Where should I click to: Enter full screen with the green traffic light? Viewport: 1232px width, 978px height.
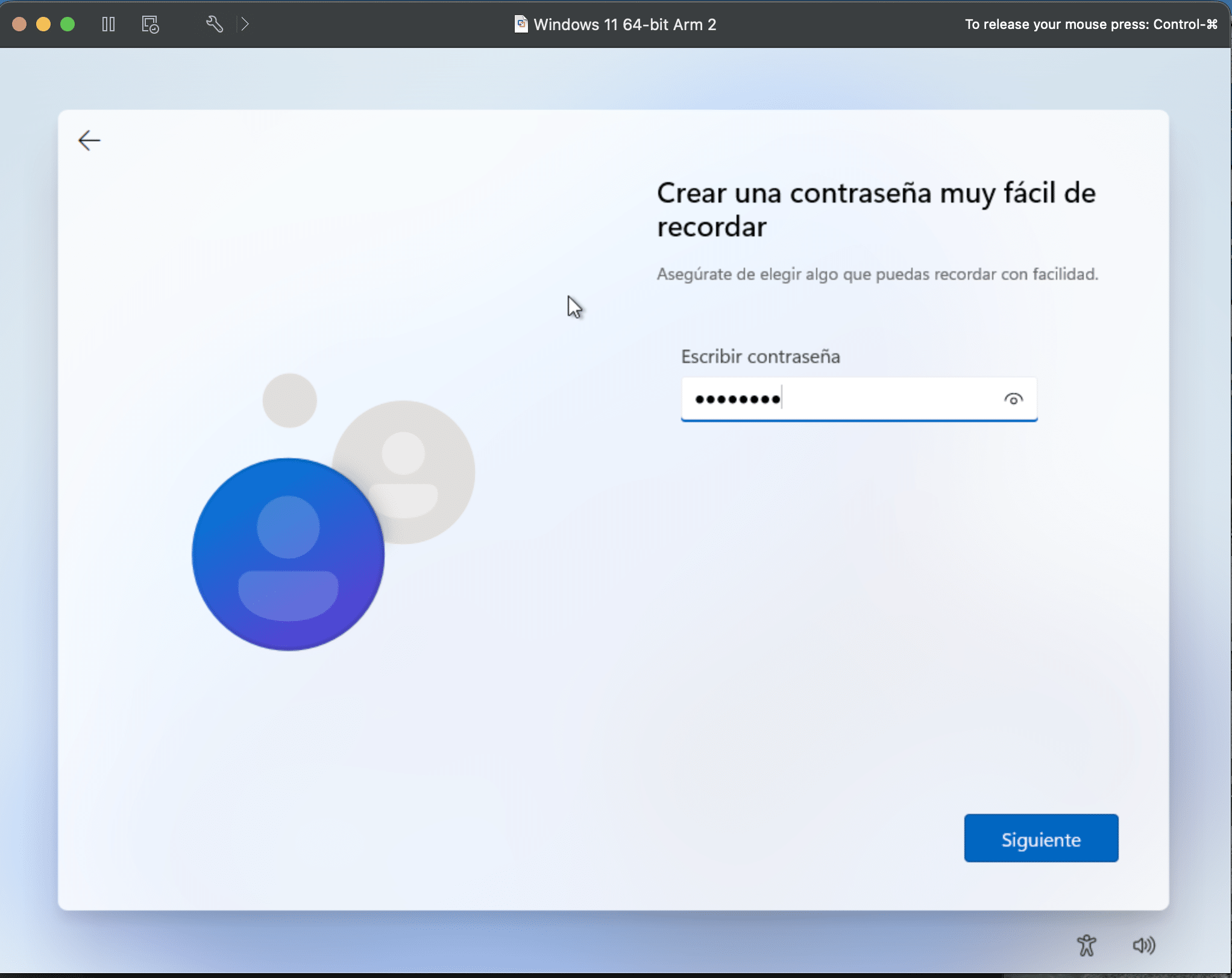pos(68,24)
